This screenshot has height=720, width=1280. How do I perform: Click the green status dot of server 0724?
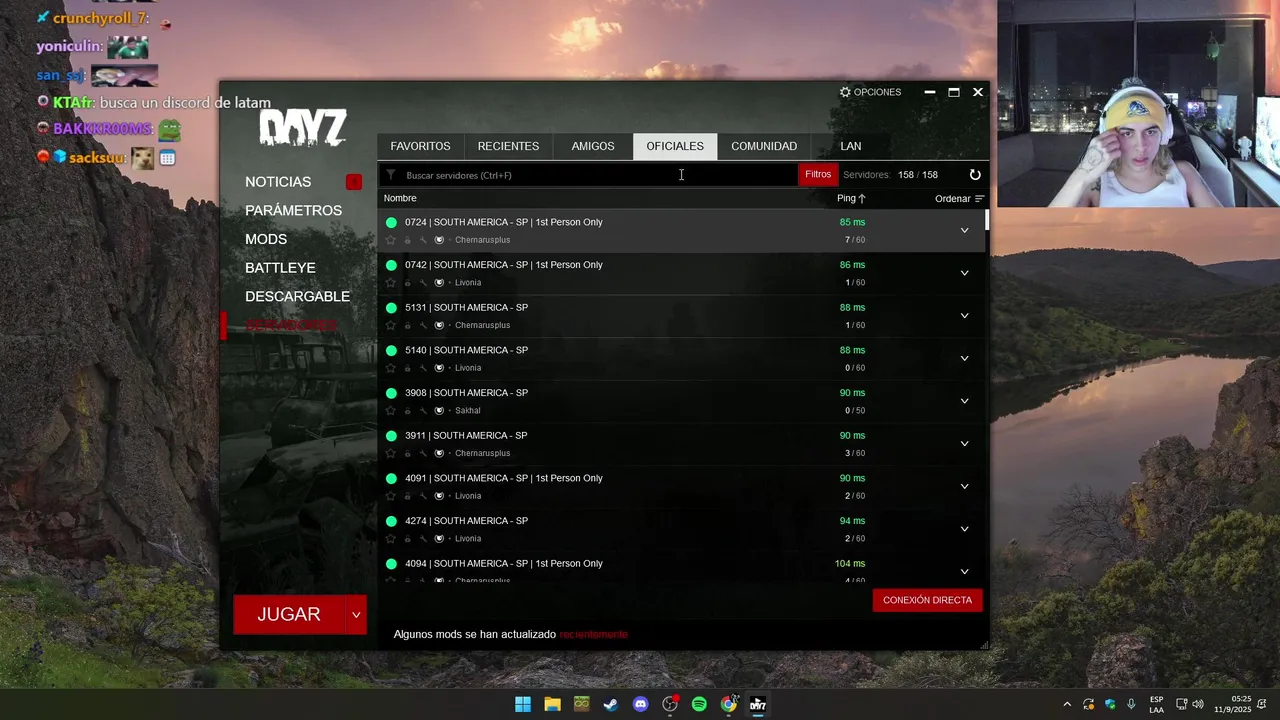click(391, 222)
